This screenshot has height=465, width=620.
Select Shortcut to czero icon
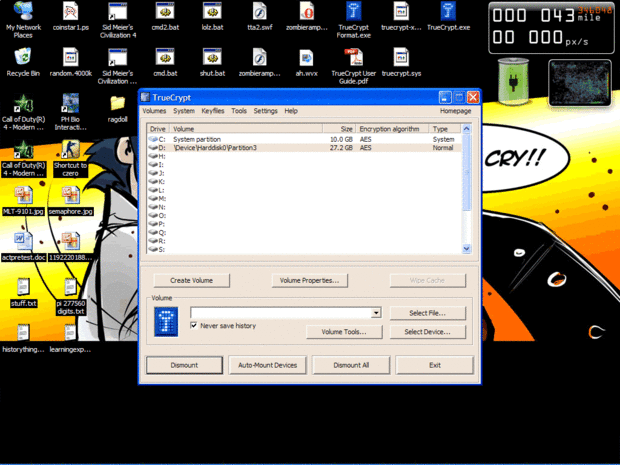[70, 158]
